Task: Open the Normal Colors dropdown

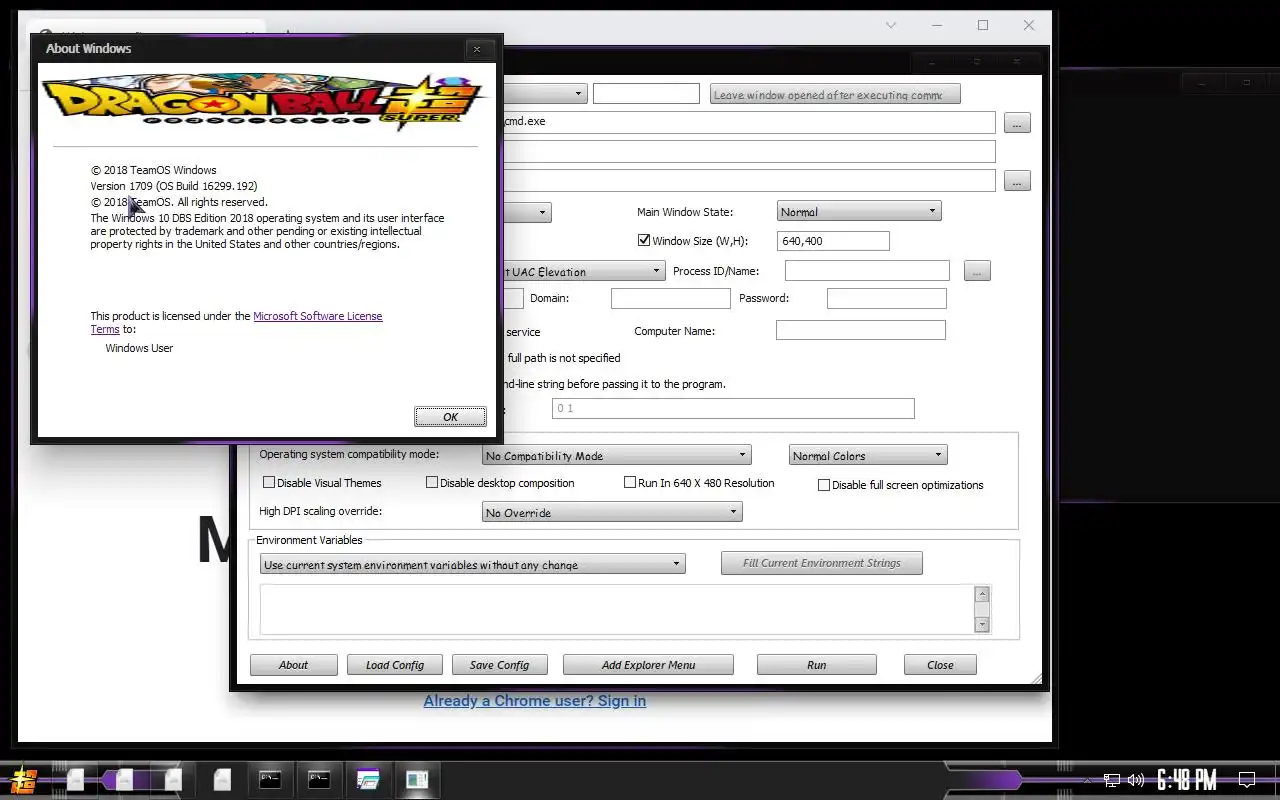Action: pos(867,455)
